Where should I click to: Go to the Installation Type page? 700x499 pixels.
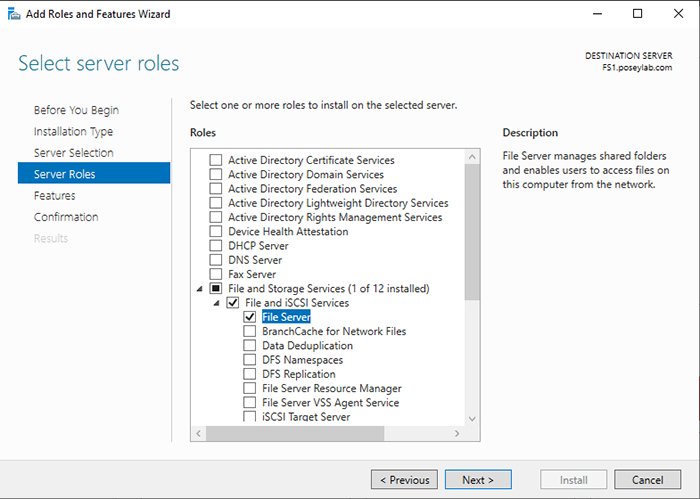73,132
